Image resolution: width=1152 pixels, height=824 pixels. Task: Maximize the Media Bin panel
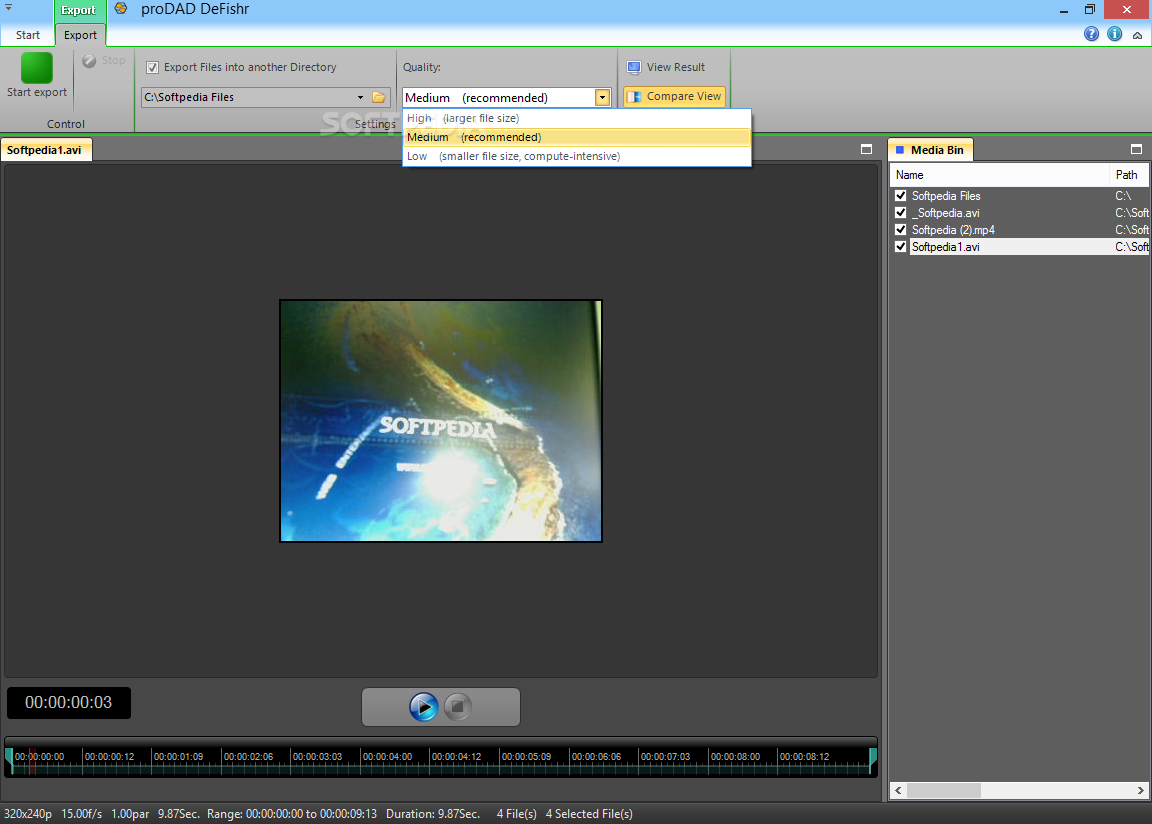pos(1136,149)
